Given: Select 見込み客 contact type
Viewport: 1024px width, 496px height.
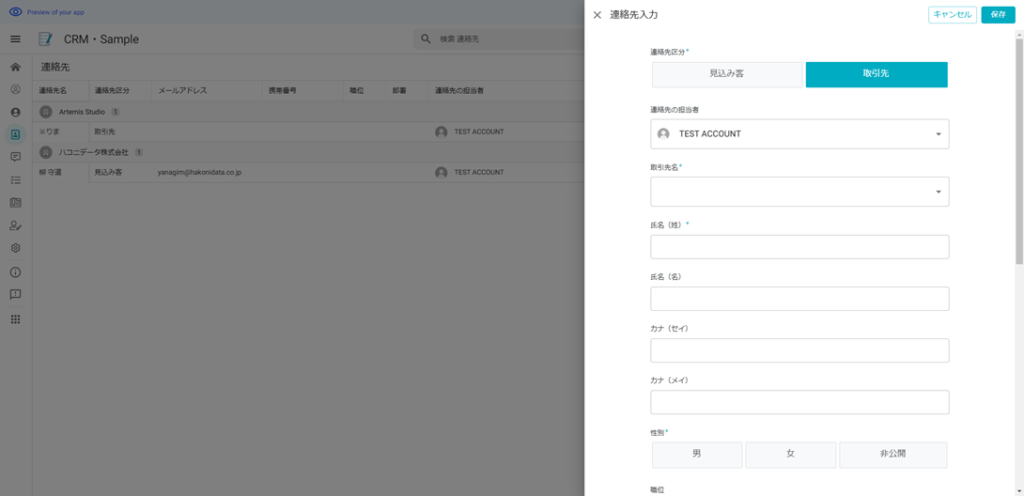Looking at the screenshot, I should tap(727, 74).
